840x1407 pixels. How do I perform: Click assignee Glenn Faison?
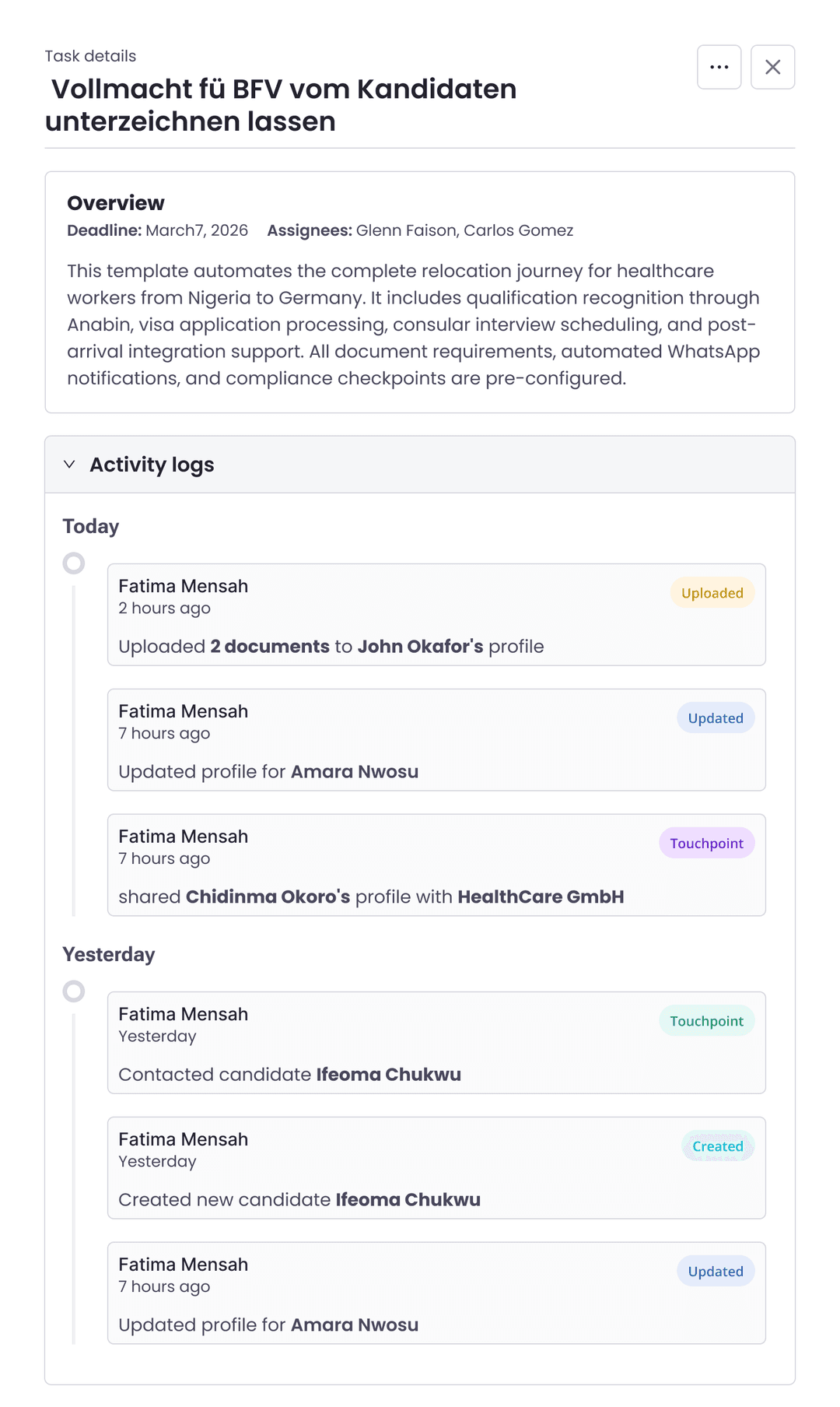pos(405,230)
